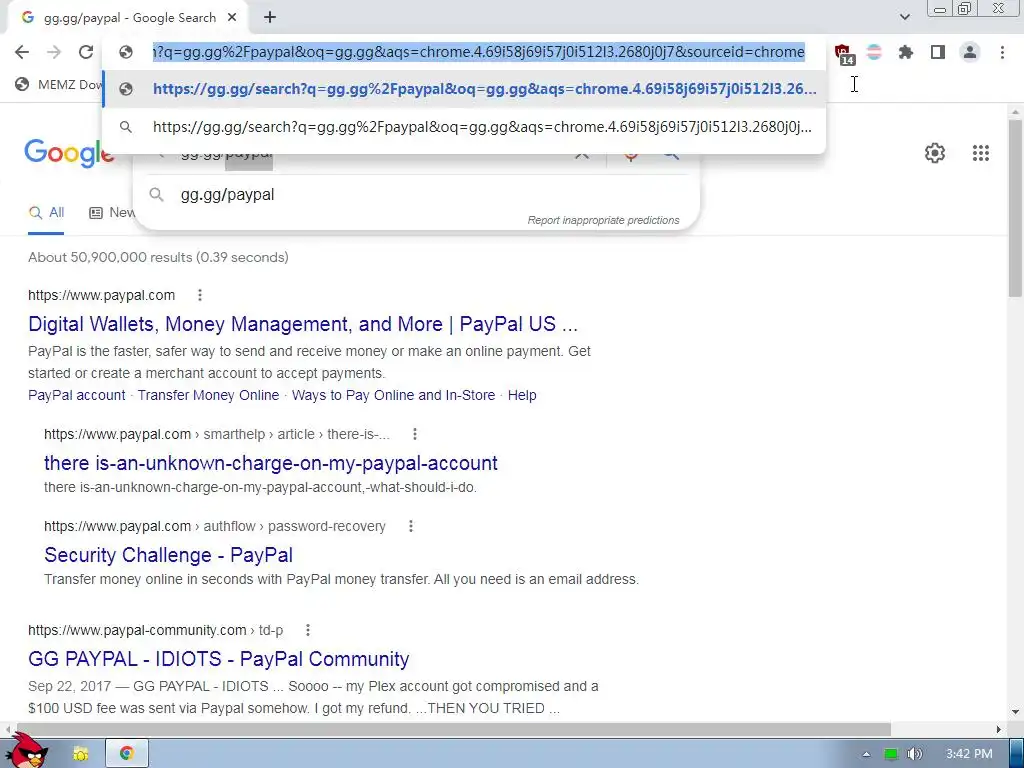Open the Help sitelink

(x=522, y=395)
